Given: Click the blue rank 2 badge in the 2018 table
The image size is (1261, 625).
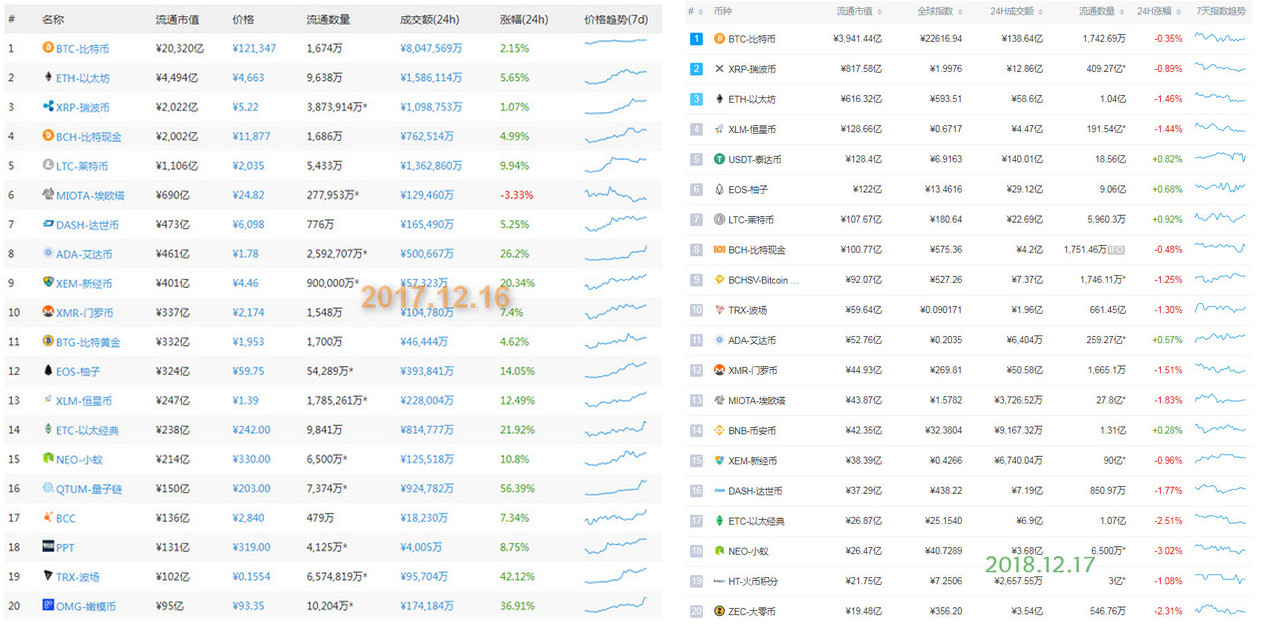Looking at the screenshot, I should pos(697,69).
